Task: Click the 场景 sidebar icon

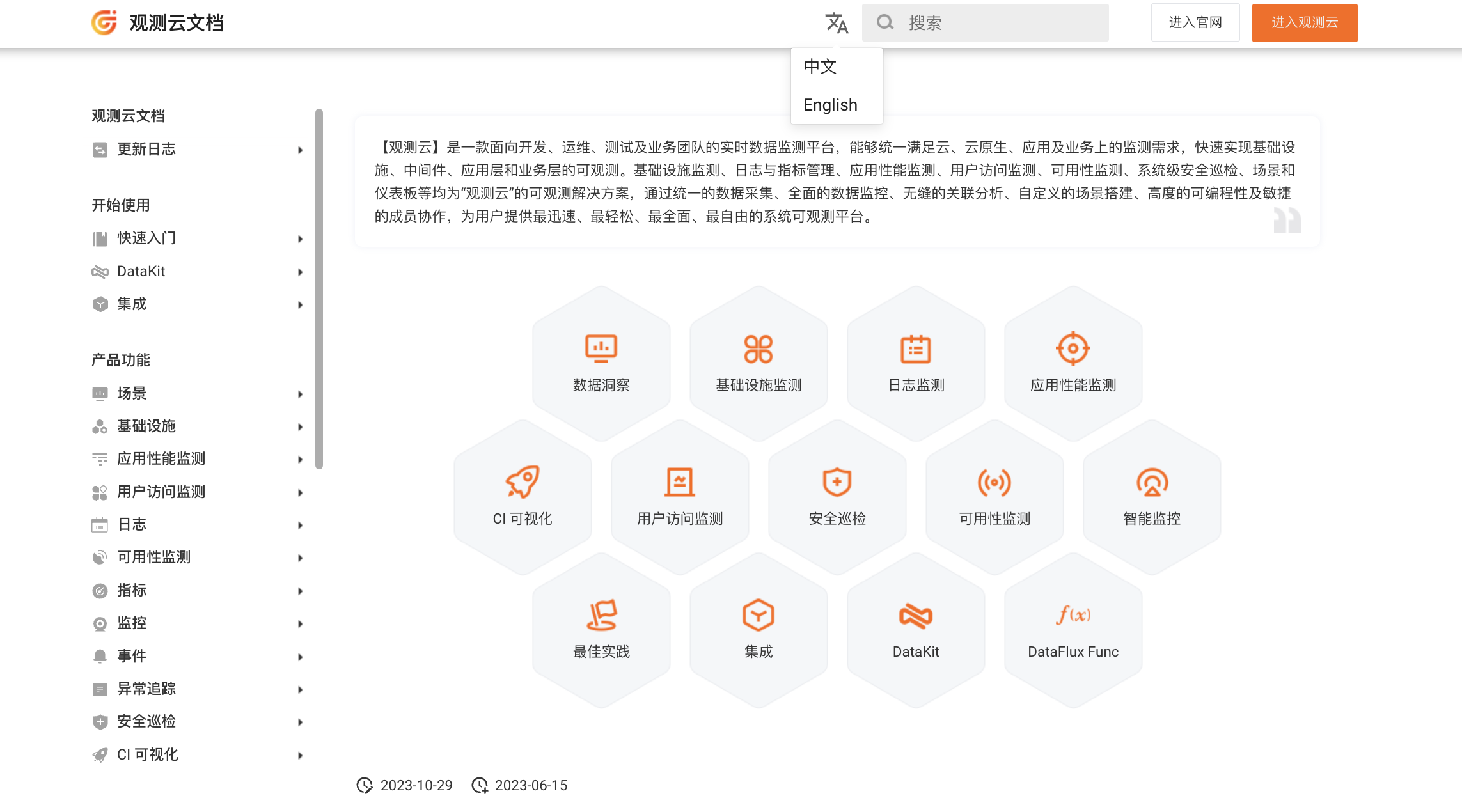Action: [x=100, y=394]
